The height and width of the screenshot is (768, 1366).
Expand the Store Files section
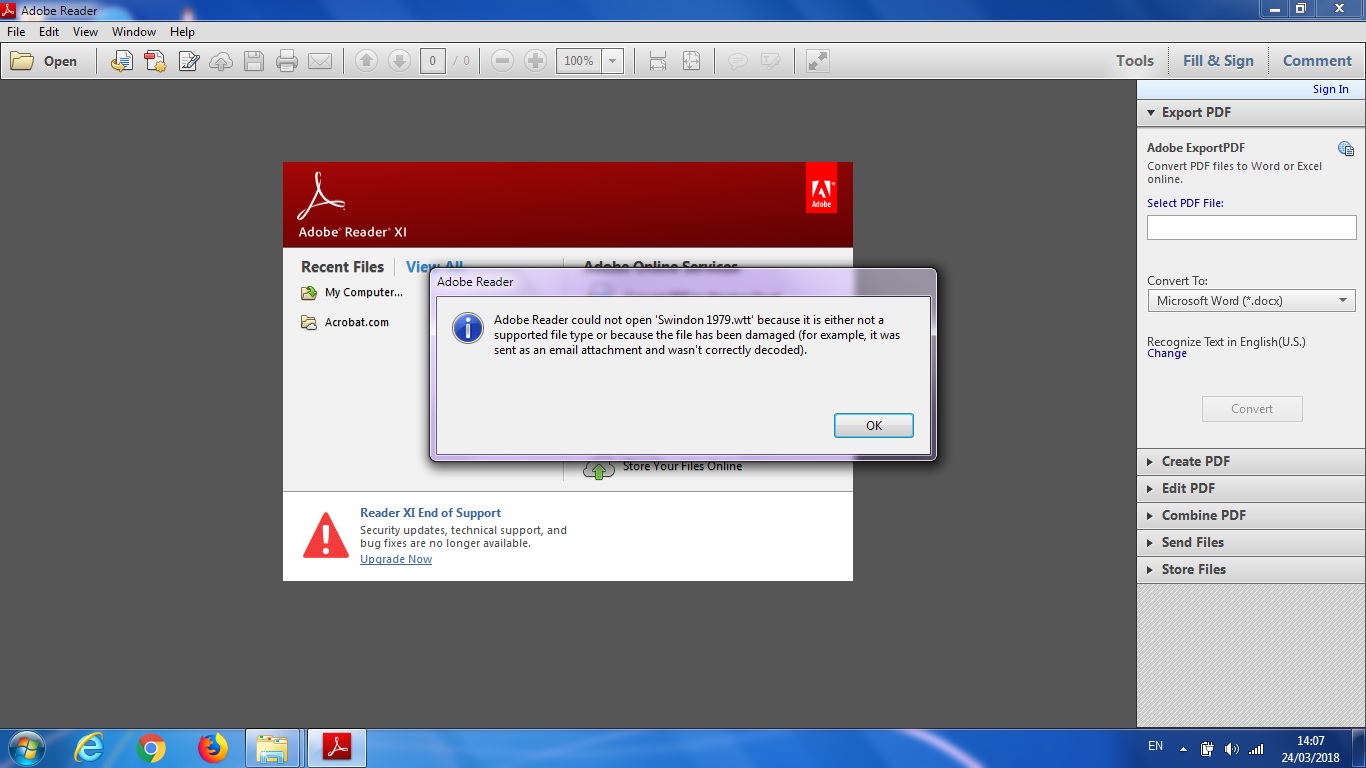pos(1251,570)
